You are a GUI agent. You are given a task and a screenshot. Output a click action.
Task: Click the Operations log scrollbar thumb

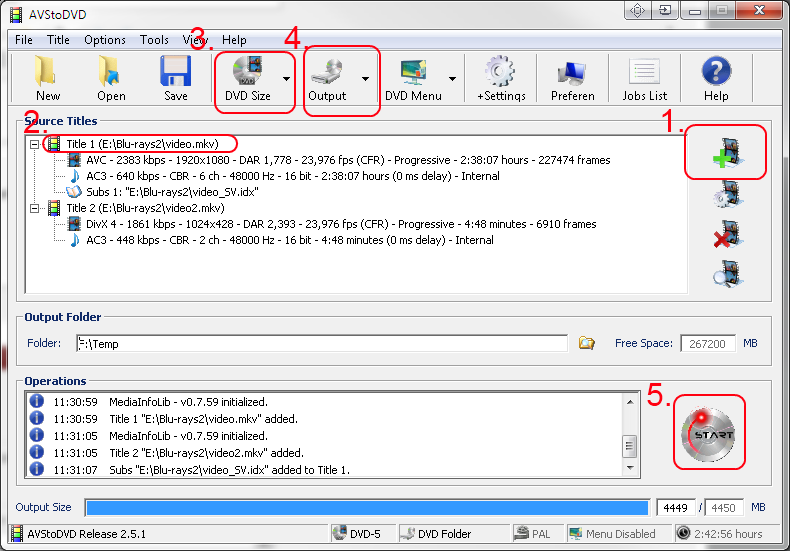point(630,446)
